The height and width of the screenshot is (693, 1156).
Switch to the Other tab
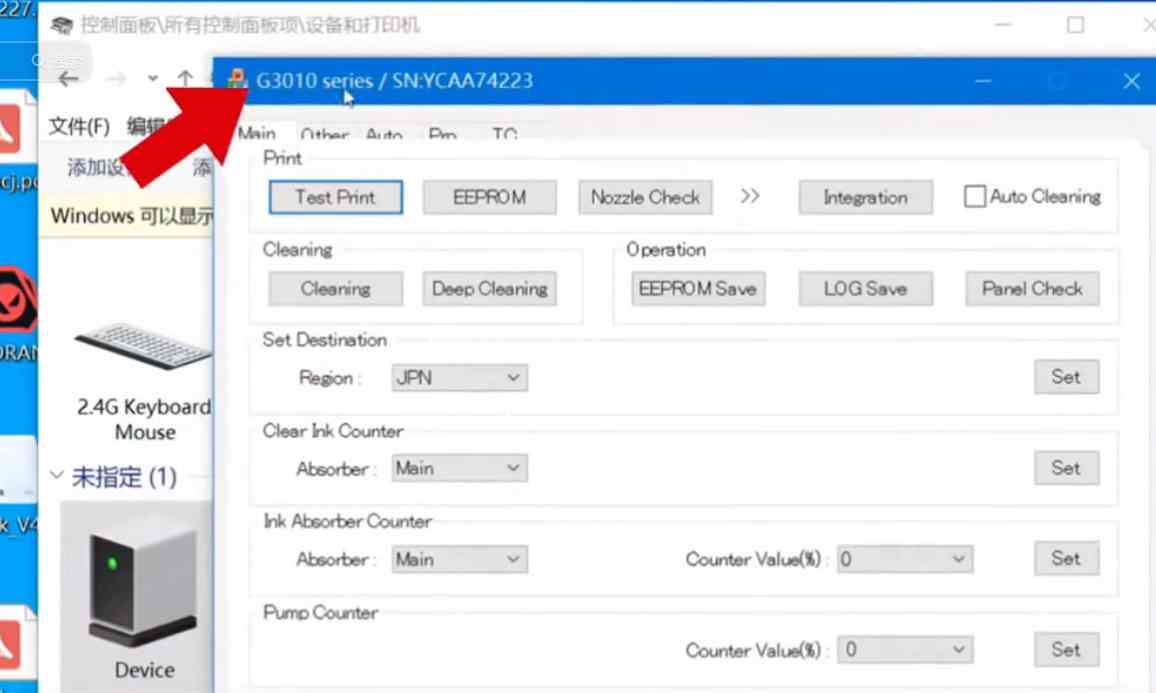[x=324, y=135]
